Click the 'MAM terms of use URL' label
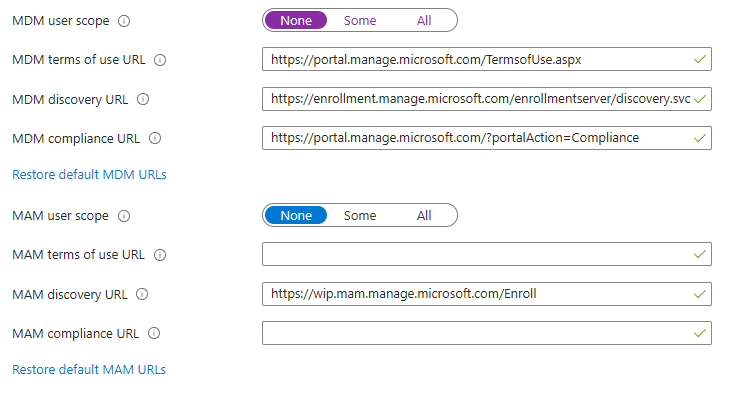The image size is (742, 396). pos(79,255)
